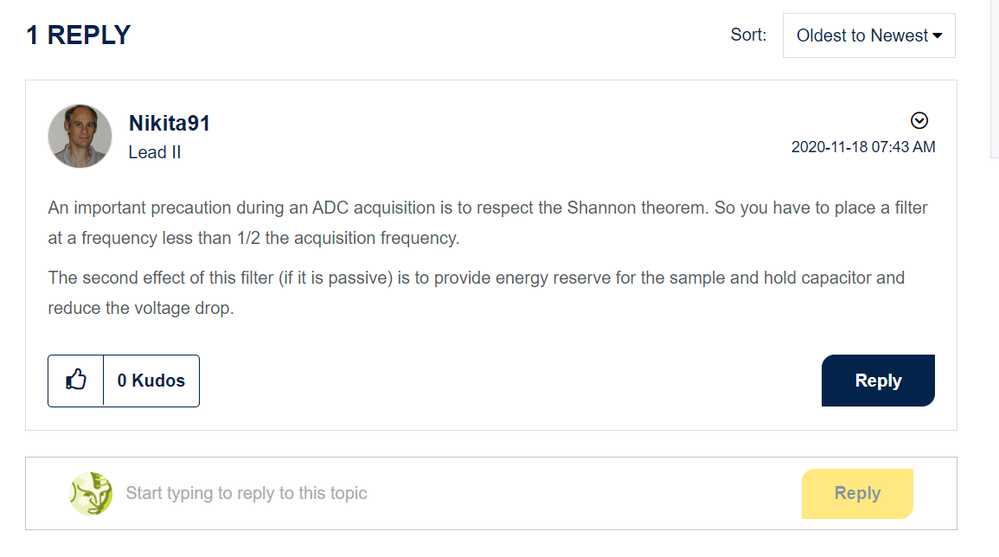Click the 1 REPLY heading
999x557 pixels.
point(78,35)
